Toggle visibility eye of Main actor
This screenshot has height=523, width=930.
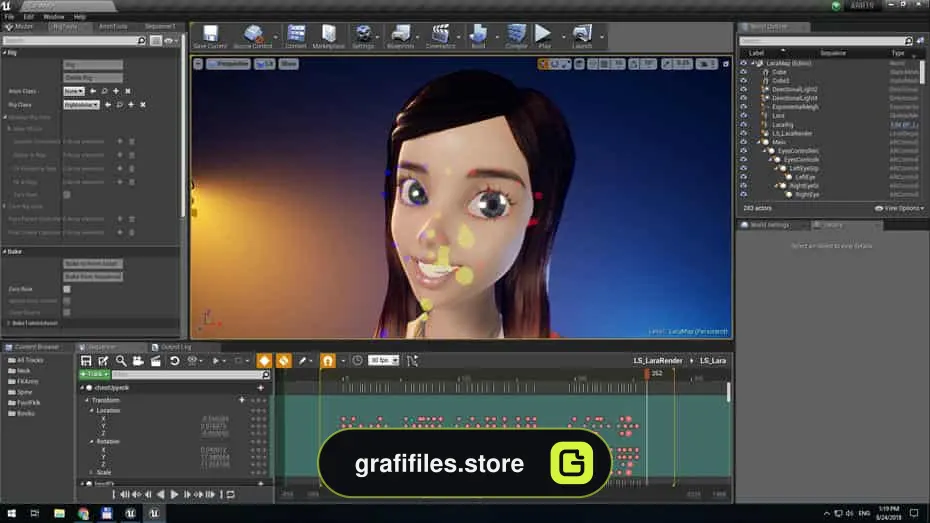coord(744,142)
